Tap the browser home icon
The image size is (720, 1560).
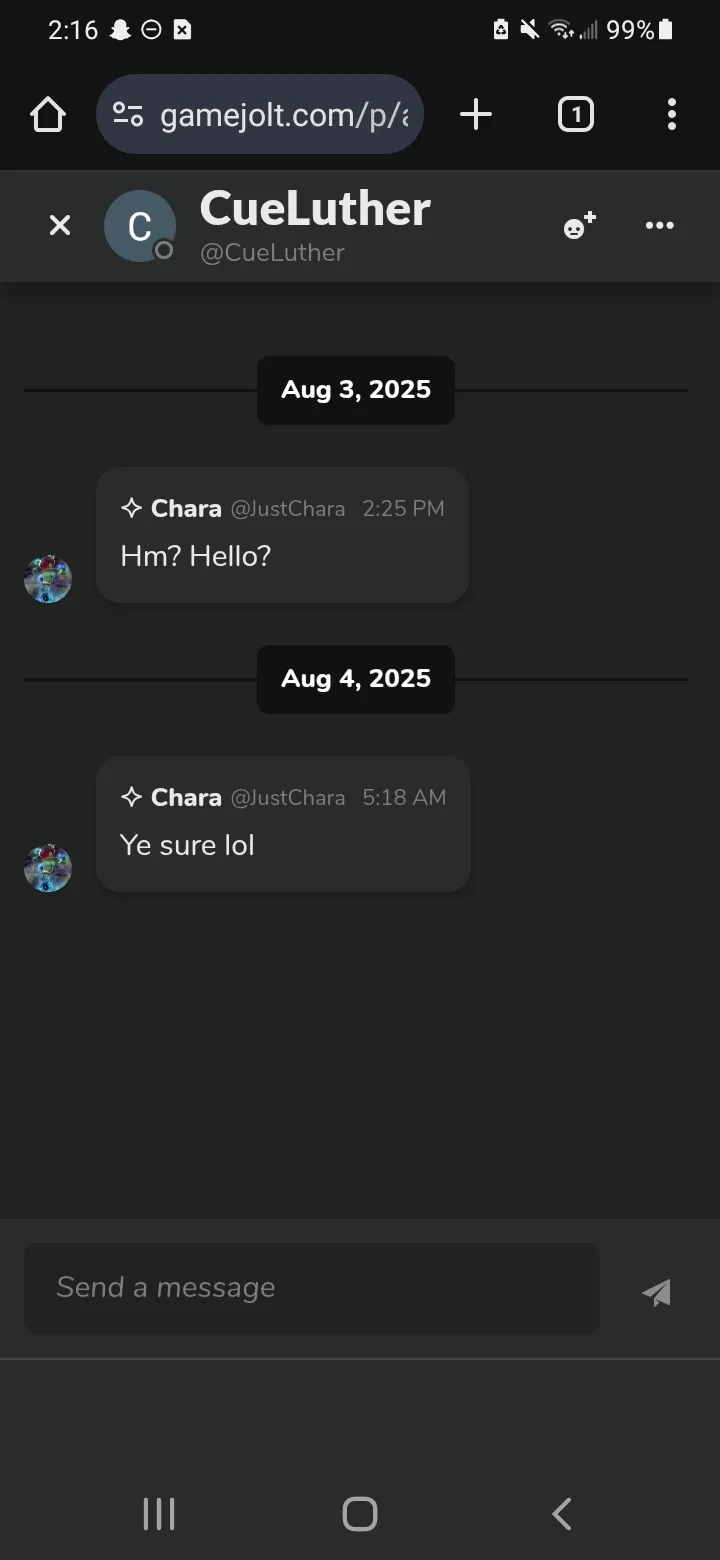tap(48, 115)
